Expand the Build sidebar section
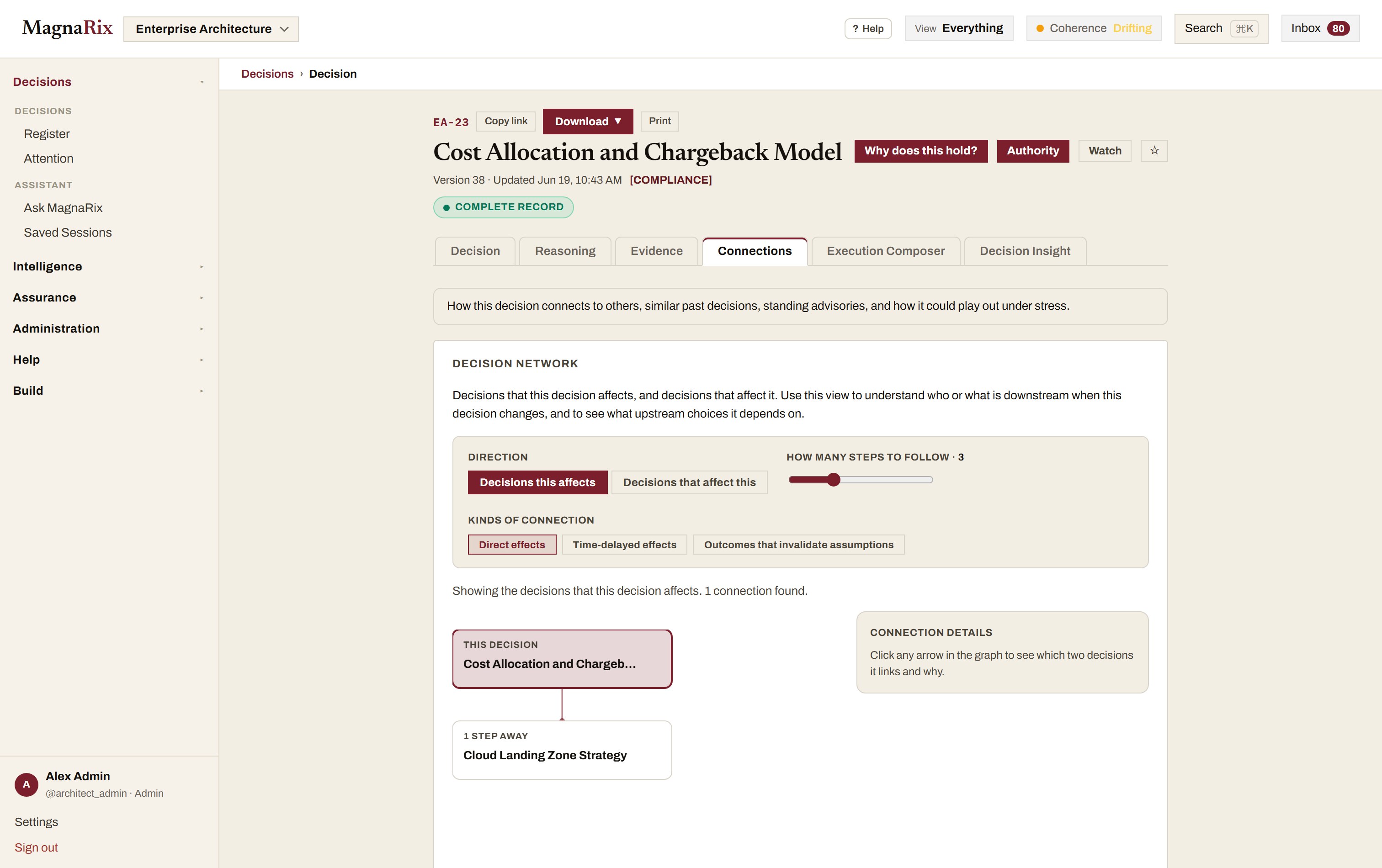Image resolution: width=1382 pixels, height=868 pixels. tap(109, 390)
